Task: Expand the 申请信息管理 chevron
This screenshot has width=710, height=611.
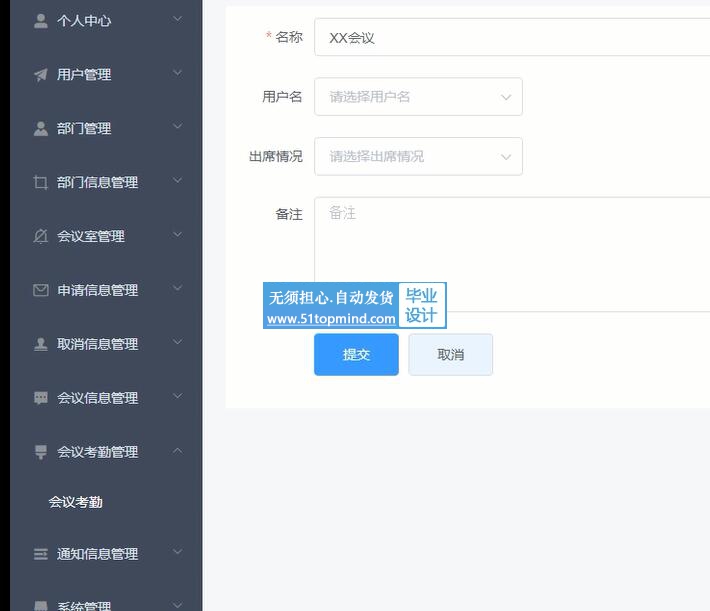Action: [178, 288]
